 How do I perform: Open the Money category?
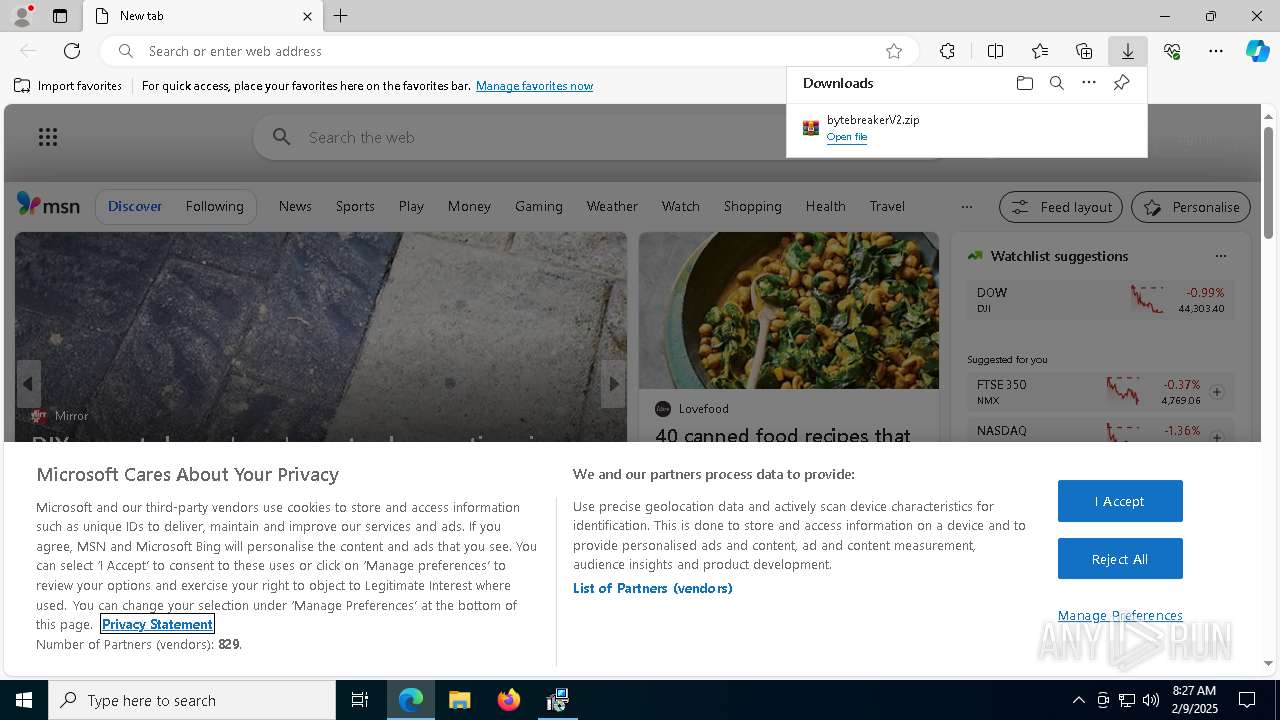pos(469,206)
